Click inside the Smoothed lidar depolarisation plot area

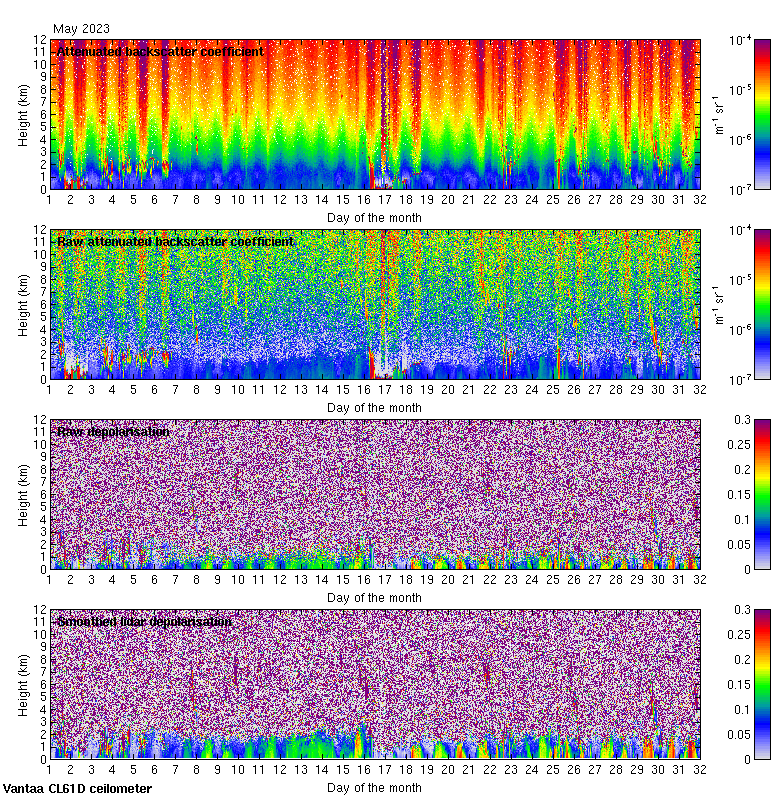tap(375, 684)
